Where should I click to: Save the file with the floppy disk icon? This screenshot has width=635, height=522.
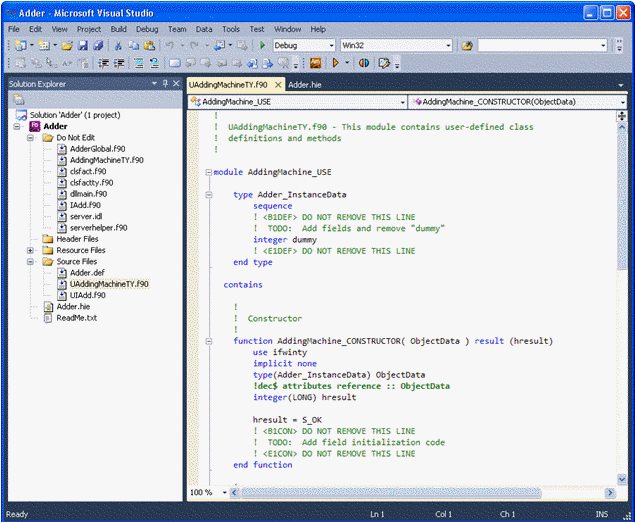tap(83, 45)
